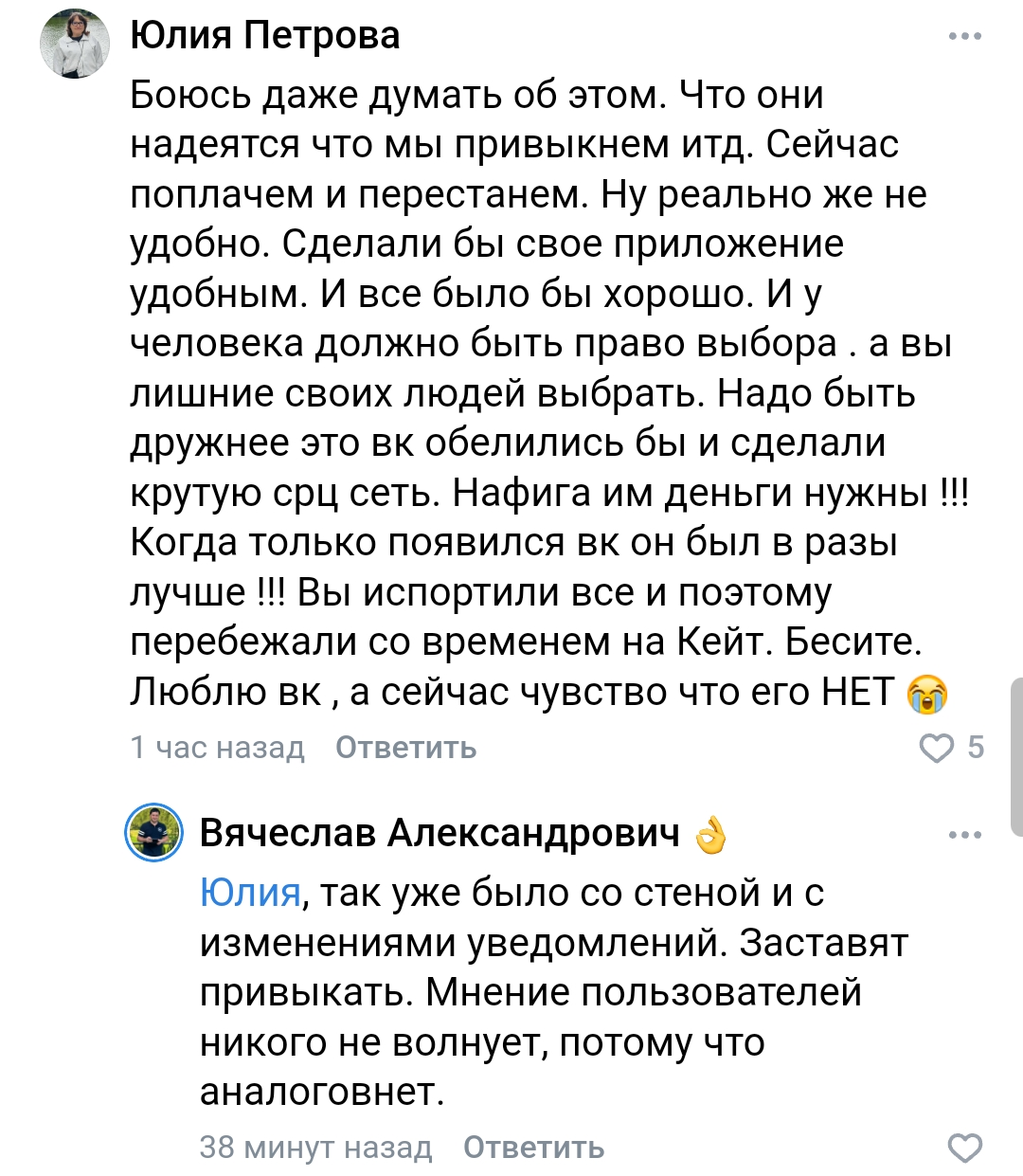
Task: Click the '1 час назад' timestamp
Action: point(218,748)
